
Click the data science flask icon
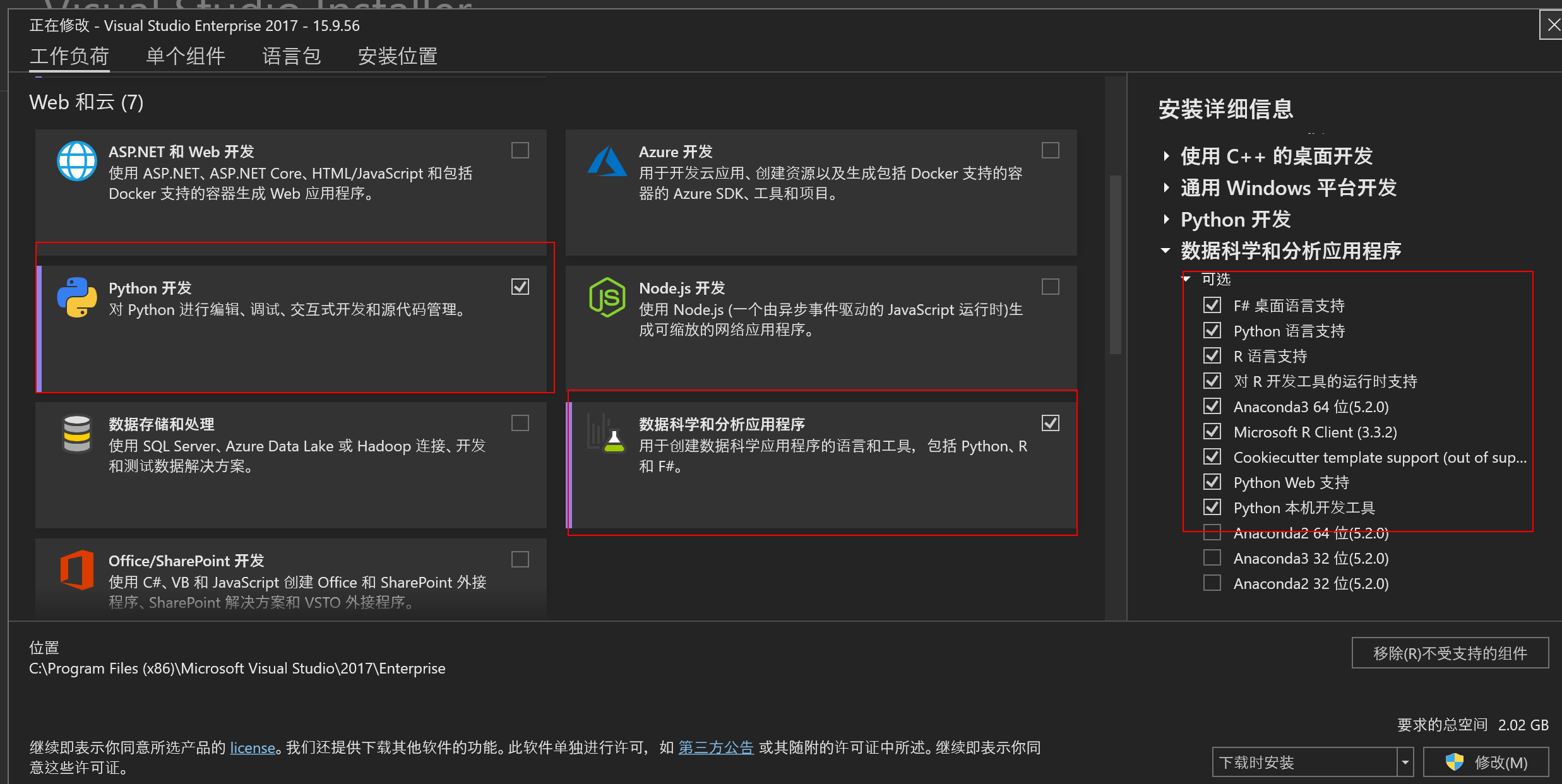coord(607,434)
